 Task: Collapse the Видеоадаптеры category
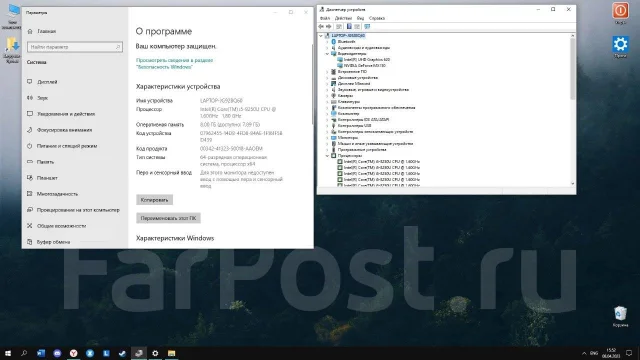coord(327,53)
